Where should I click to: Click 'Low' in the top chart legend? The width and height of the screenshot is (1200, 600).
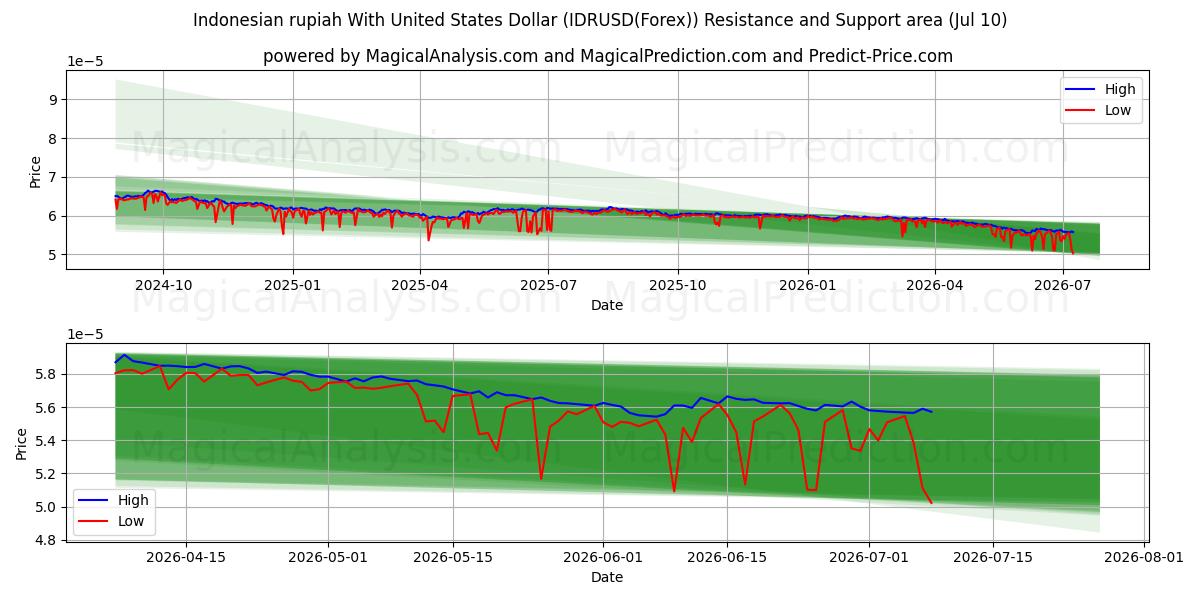click(1118, 110)
